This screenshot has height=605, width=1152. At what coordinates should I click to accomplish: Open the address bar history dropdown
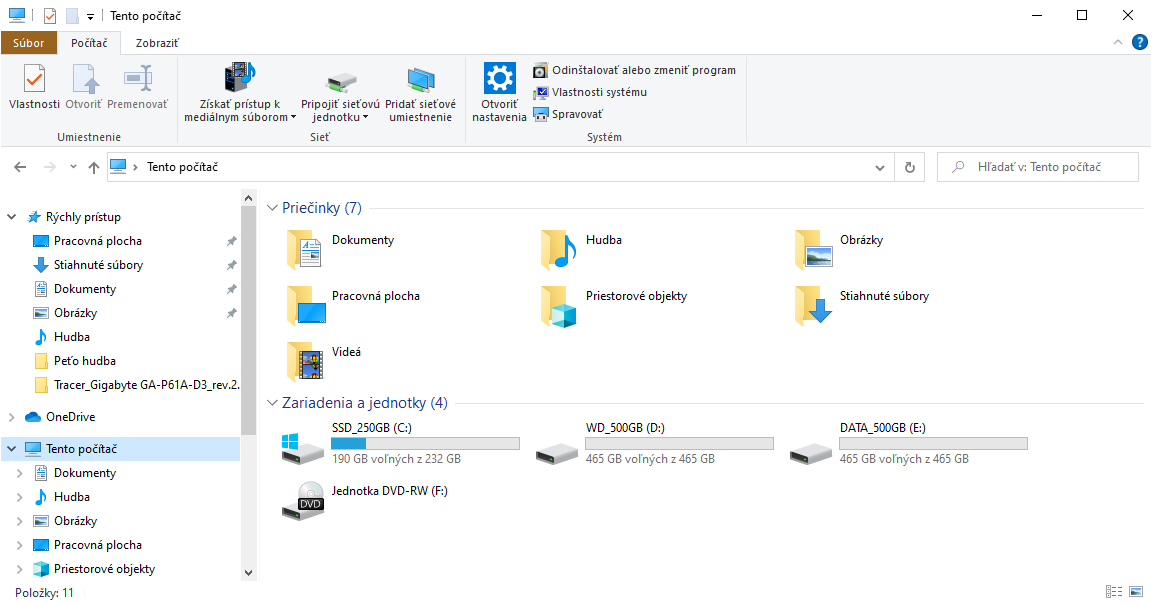pos(879,166)
